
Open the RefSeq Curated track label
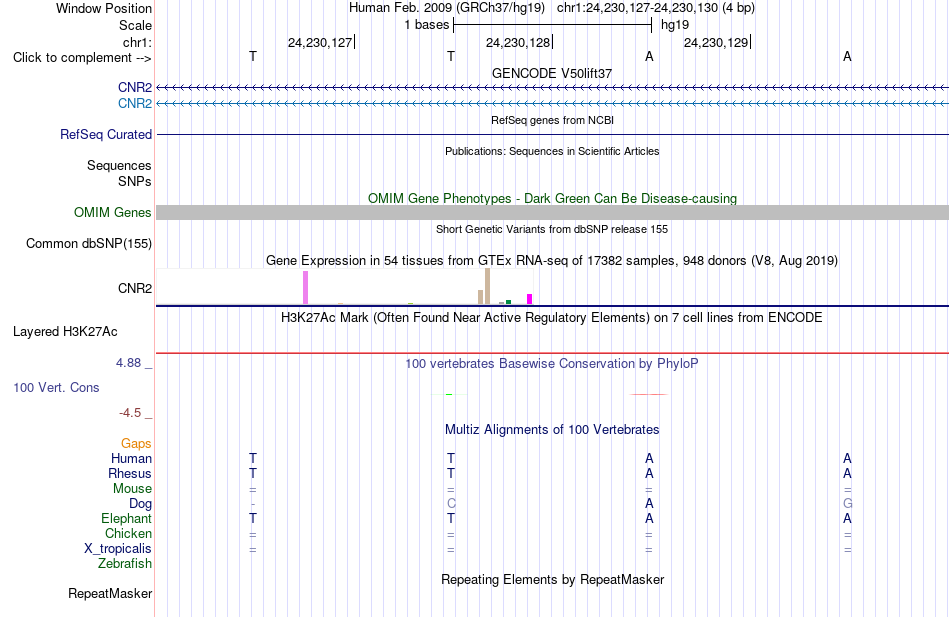[x=105, y=135]
